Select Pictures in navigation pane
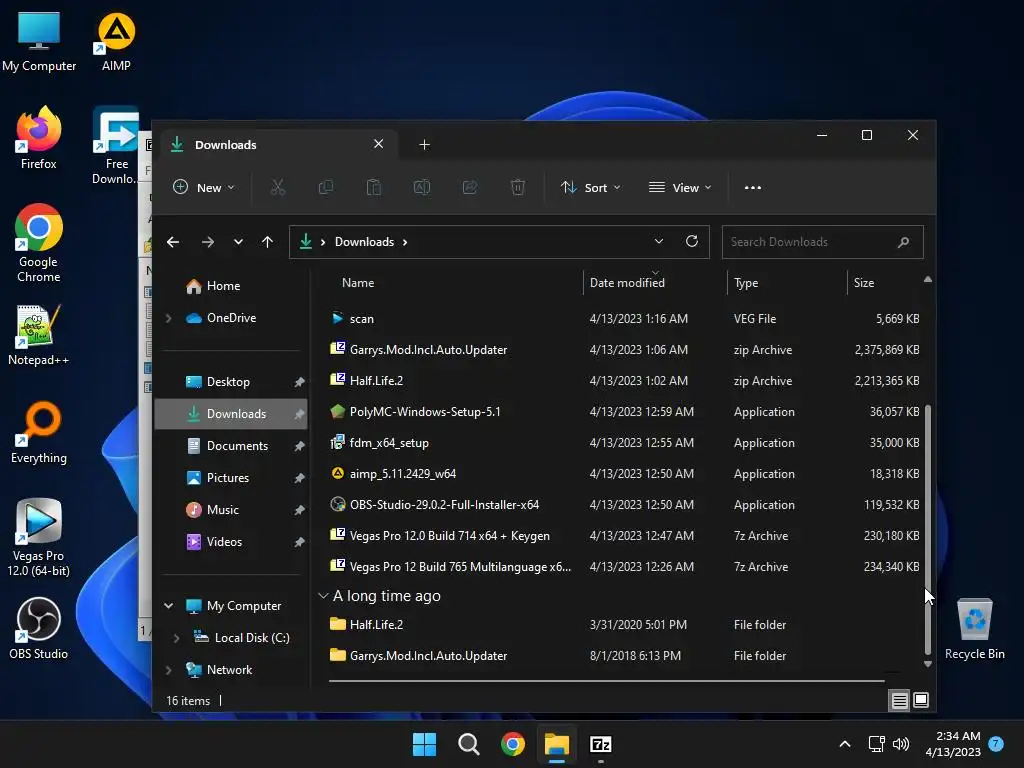The width and height of the screenshot is (1024, 768). click(231, 478)
